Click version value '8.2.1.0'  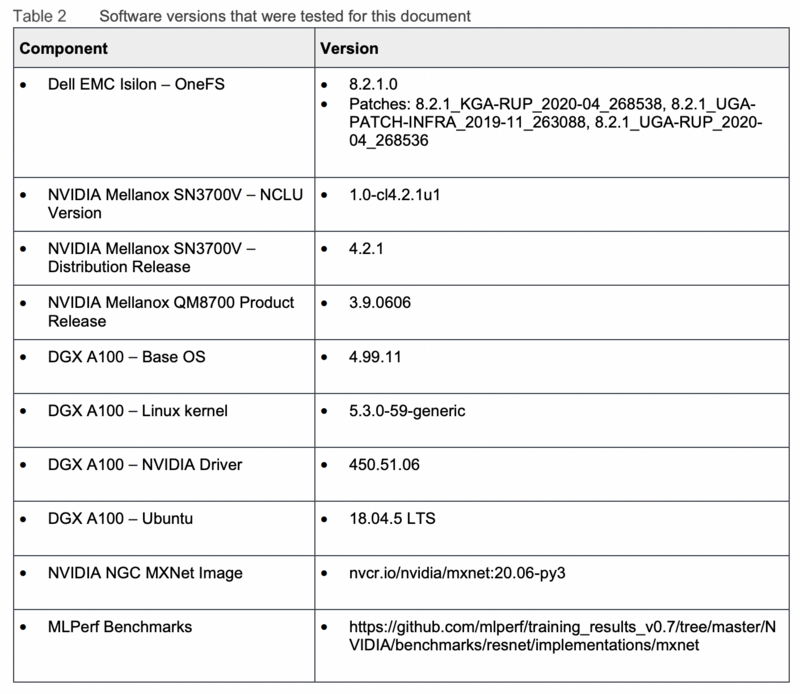pyautogui.click(x=373, y=84)
